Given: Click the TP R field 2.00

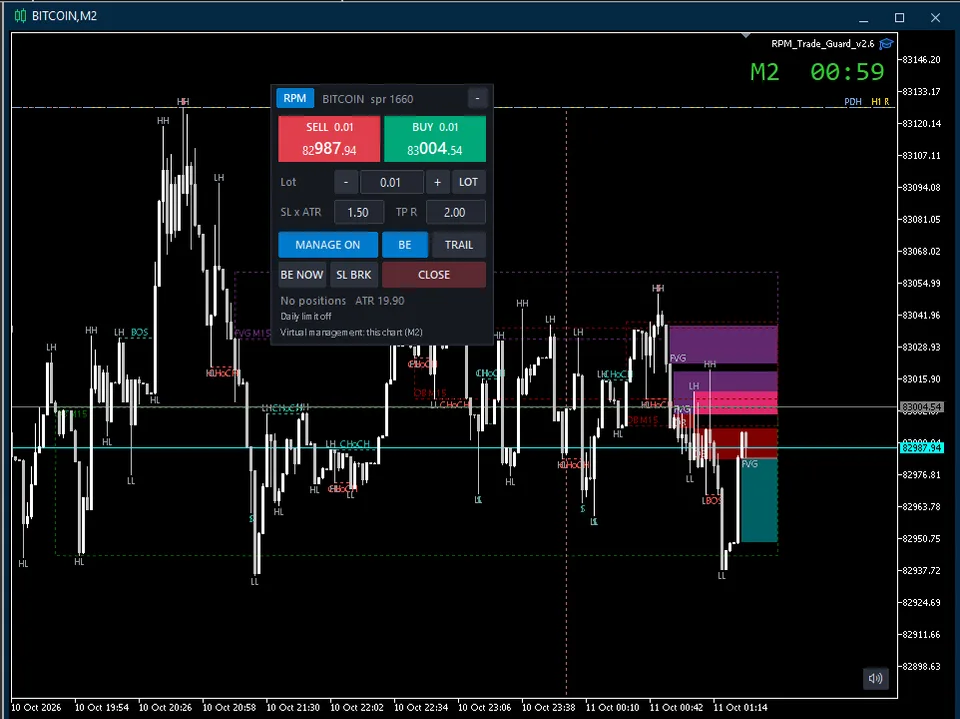Looking at the screenshot, I should (x=455, y=213).
